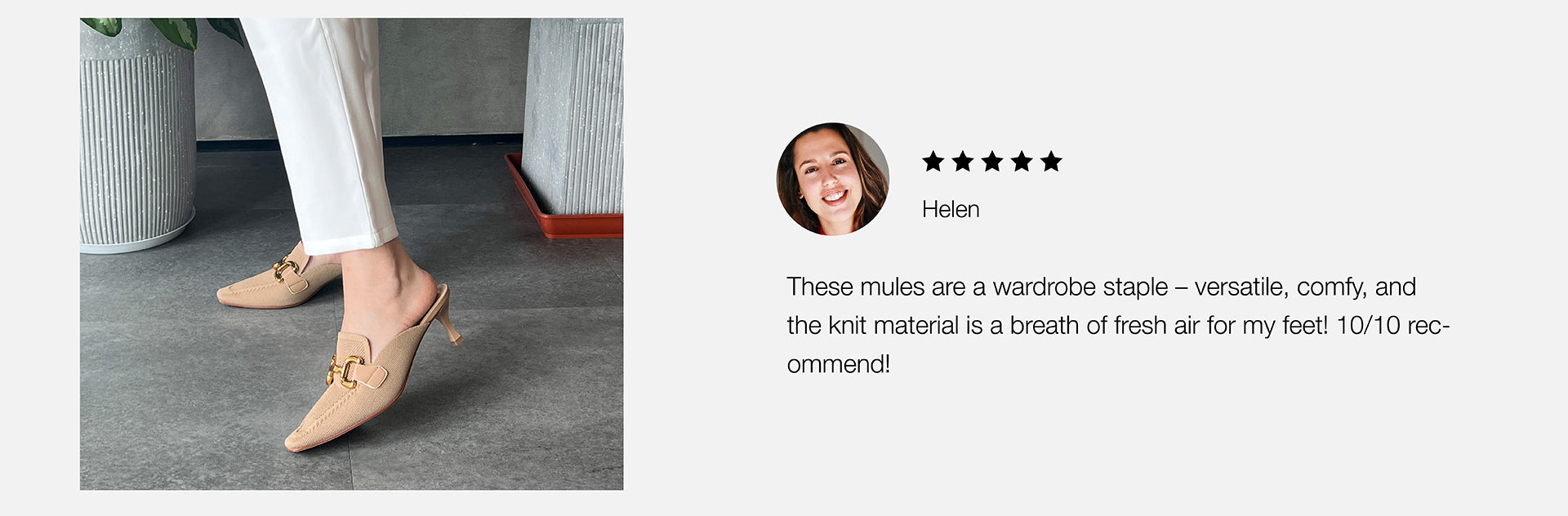Click the white trouser leg
The height and width of the screenshot is (516, 1568).
(x=323, y=131)
